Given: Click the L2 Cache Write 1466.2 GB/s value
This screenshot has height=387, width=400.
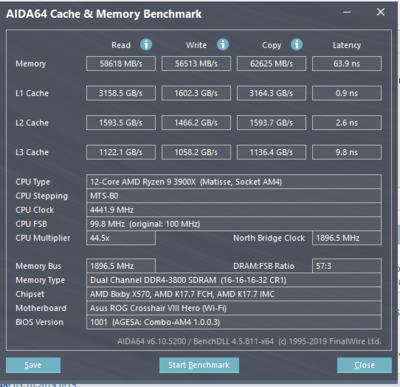Looking at the screenshot, I should (196, 123).
